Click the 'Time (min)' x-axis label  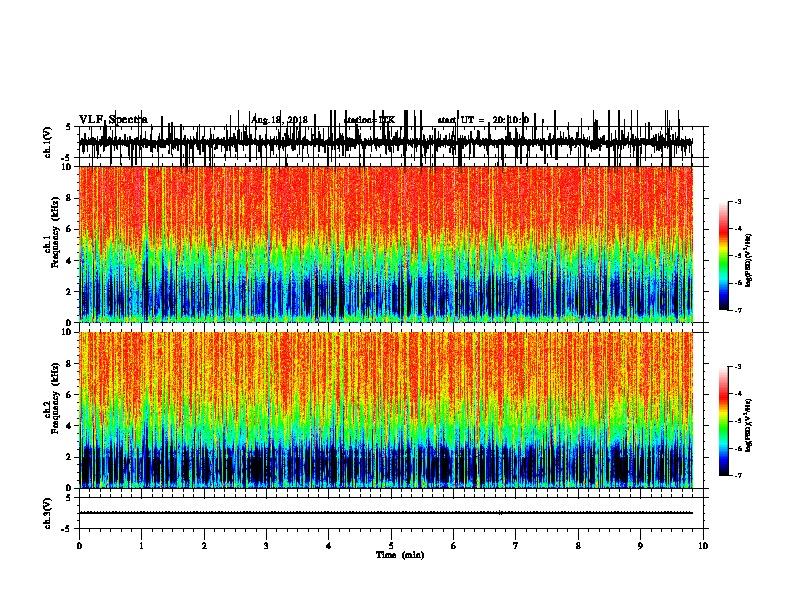coord(400,555)
